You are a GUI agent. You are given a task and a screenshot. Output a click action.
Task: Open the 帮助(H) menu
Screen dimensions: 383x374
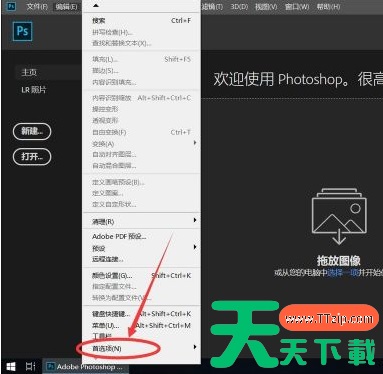[x=328, y=6]
